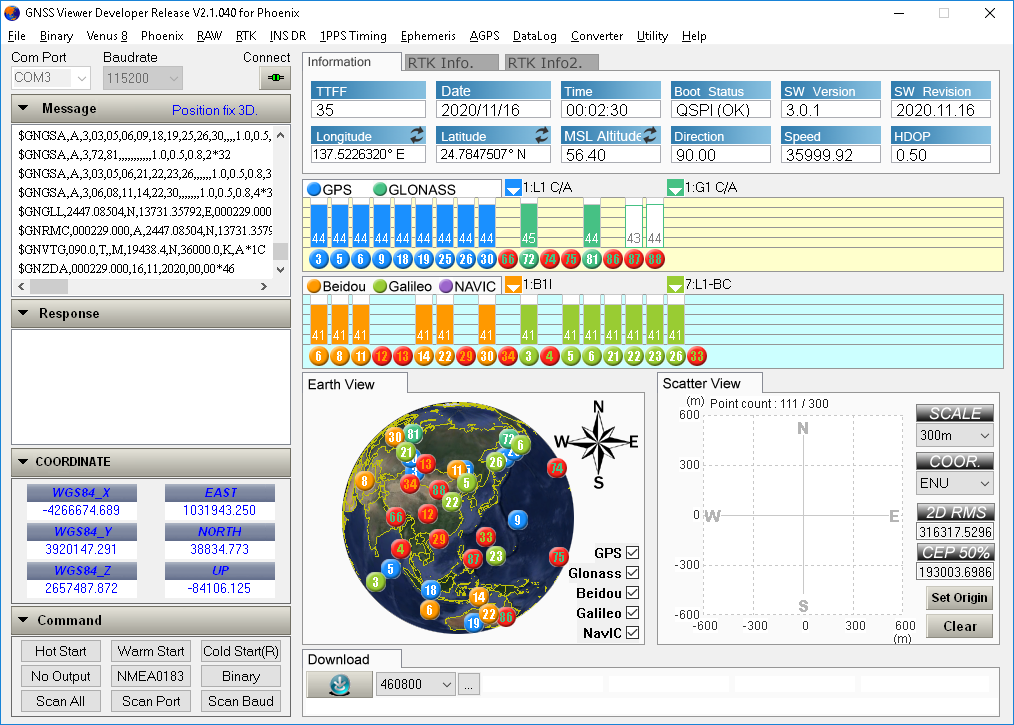
Task: Toggle Latitude display format icon
Action: tap(542, 135)
